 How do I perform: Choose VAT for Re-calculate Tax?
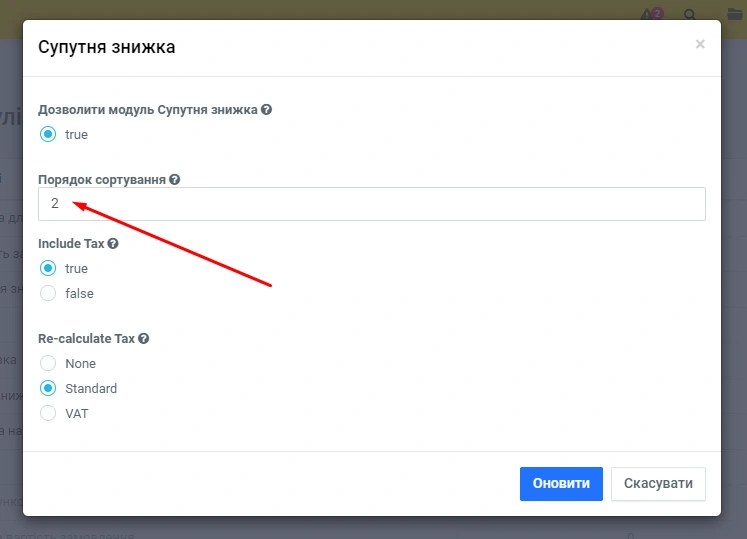[48, 413]
